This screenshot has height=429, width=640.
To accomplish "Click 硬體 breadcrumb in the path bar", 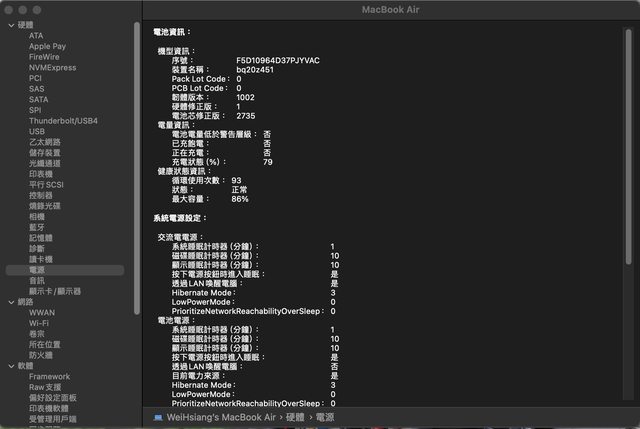I will tap(291, 415).
